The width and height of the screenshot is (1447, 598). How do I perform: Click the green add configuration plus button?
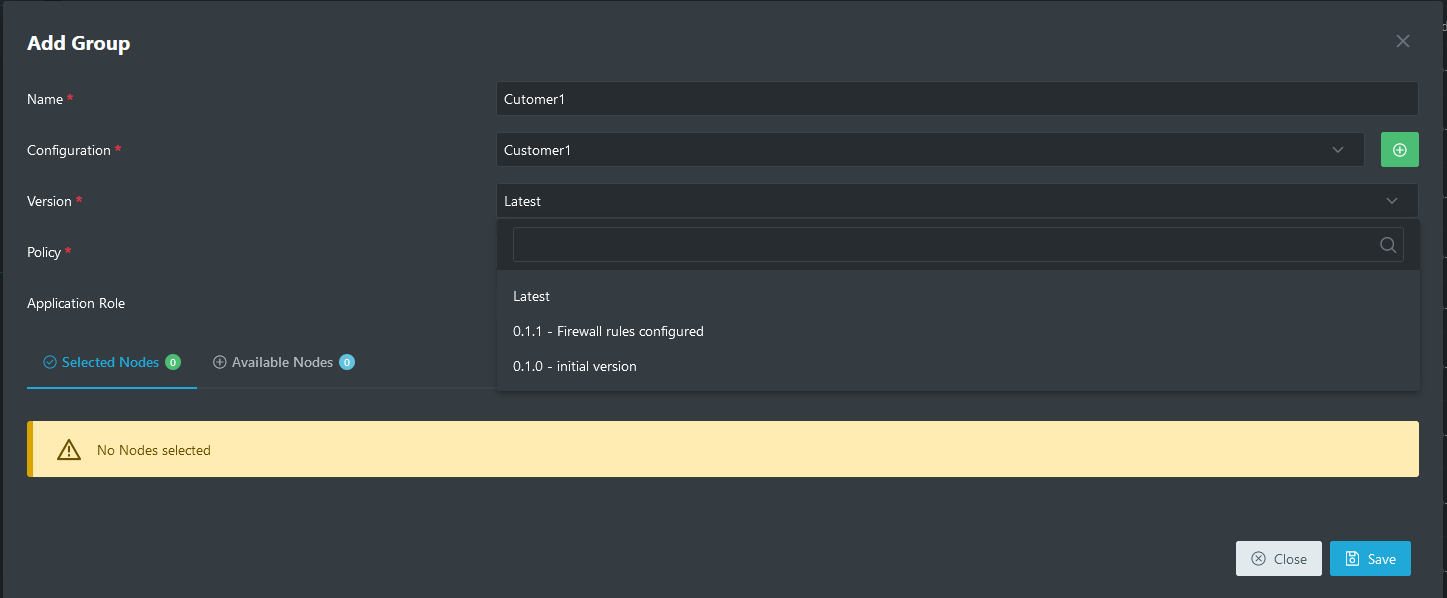(1399, 150)
